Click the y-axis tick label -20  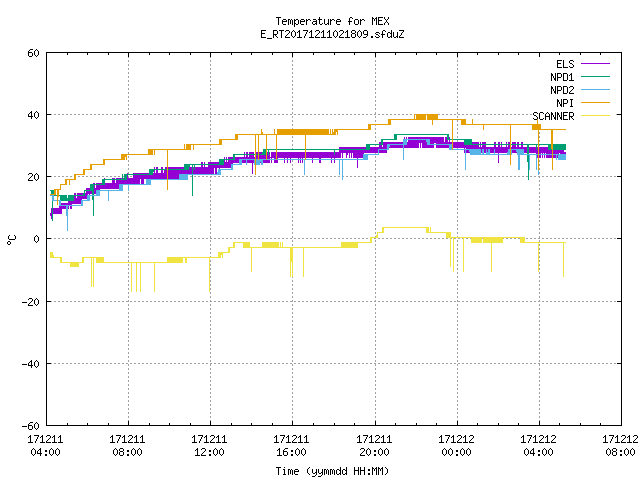click(x=31, y=302)
